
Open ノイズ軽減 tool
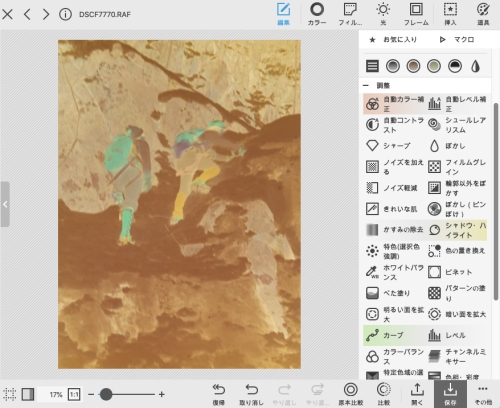394,188
